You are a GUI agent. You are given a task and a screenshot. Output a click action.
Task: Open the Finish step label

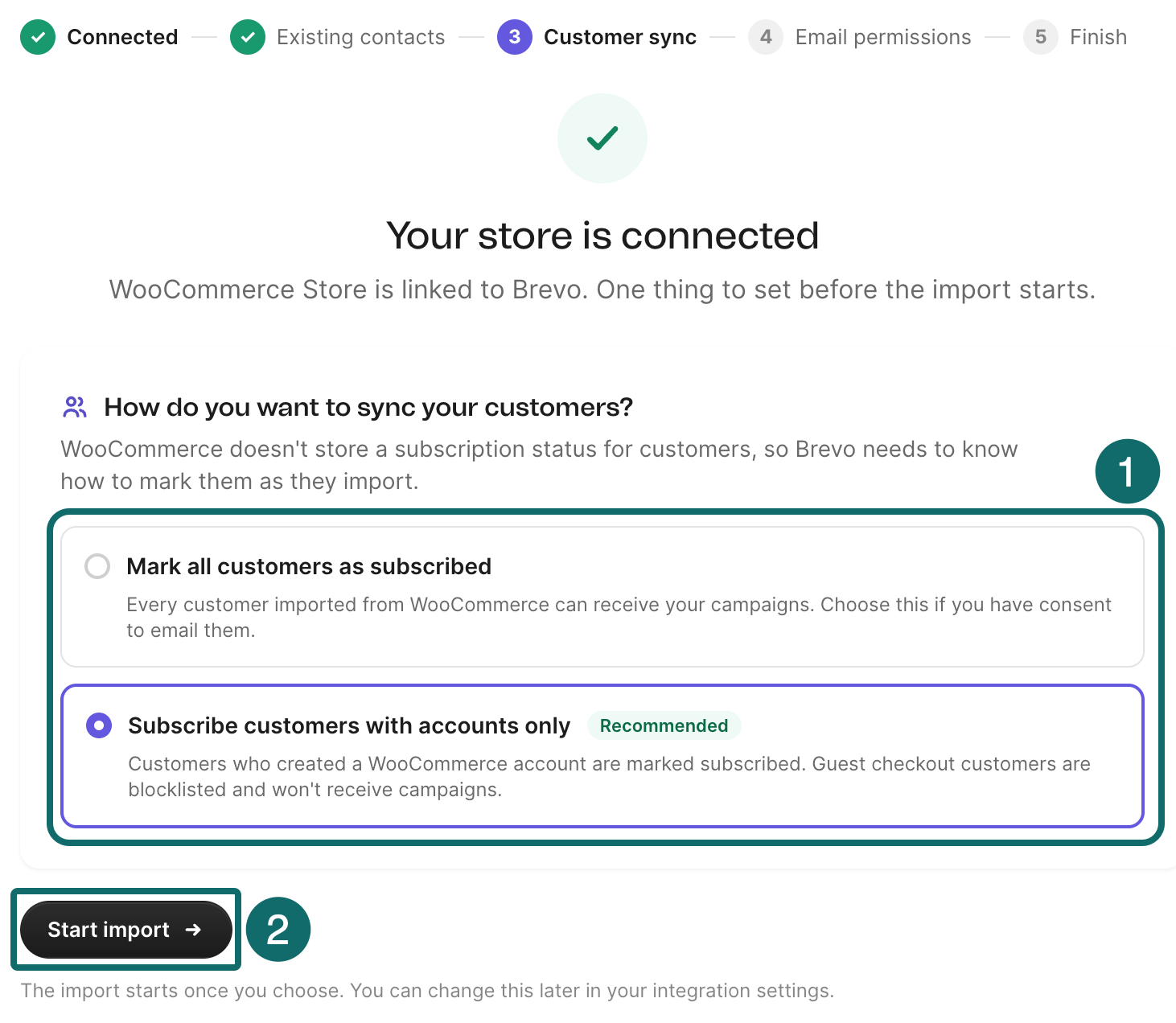(1098, 37)
